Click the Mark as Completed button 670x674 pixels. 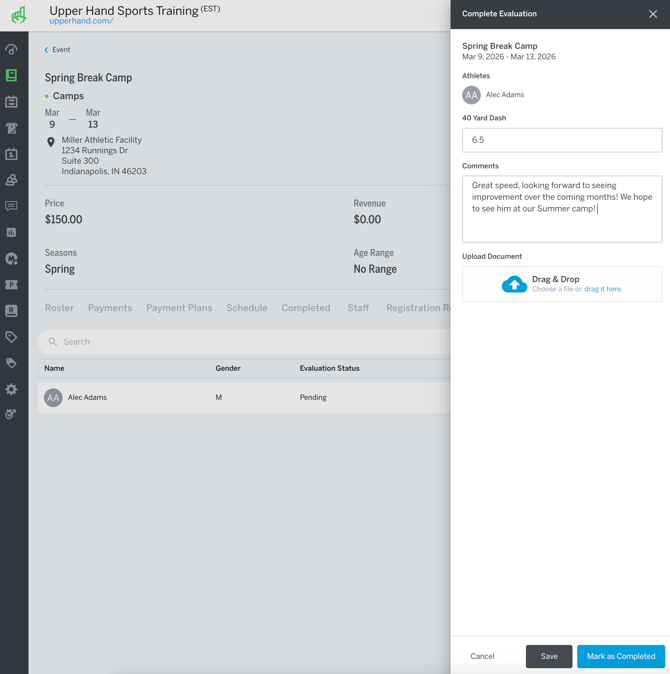pyautogui.click(x=620, y=656)
